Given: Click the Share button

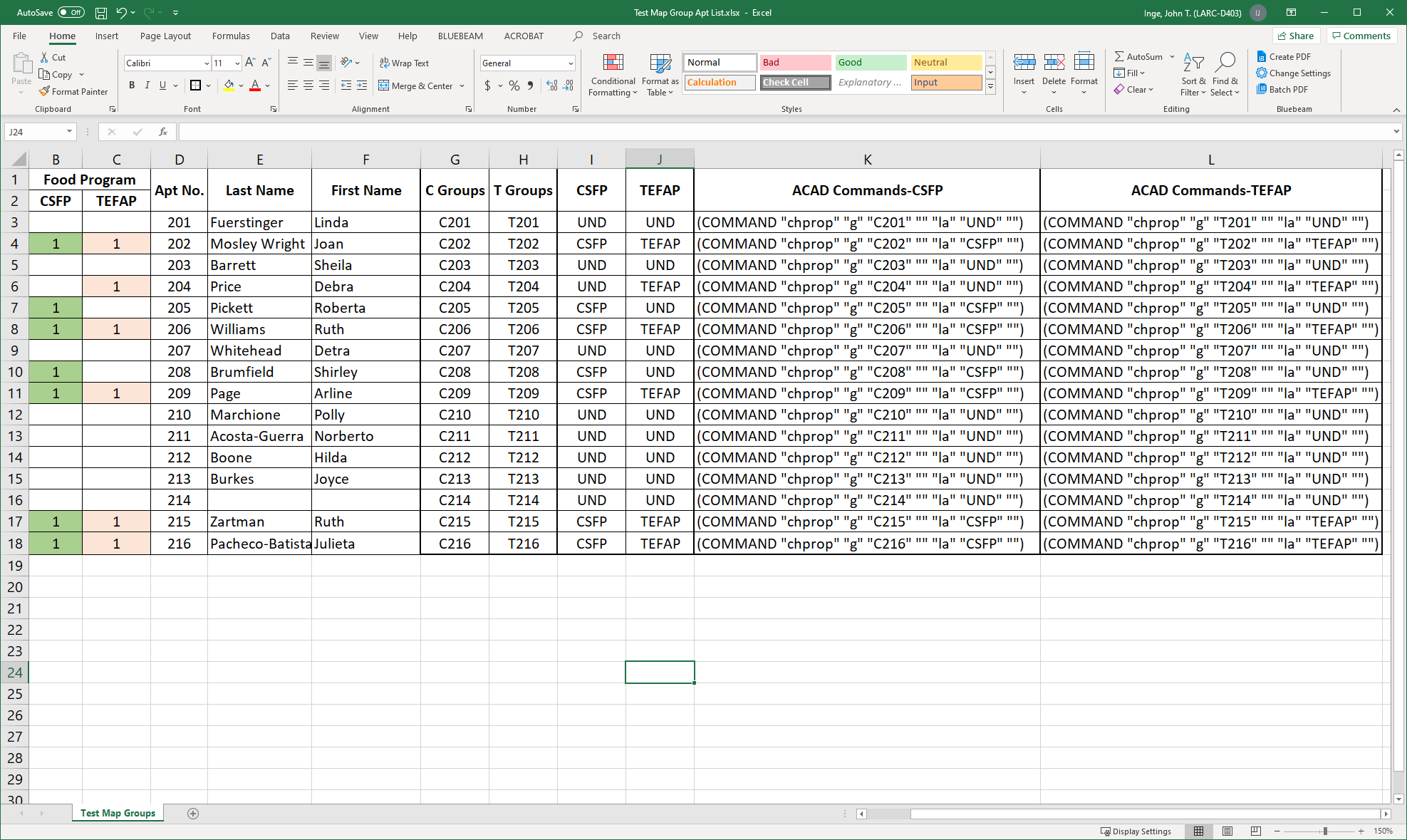Looking at the screenshot, I should tap(1296, 36).
